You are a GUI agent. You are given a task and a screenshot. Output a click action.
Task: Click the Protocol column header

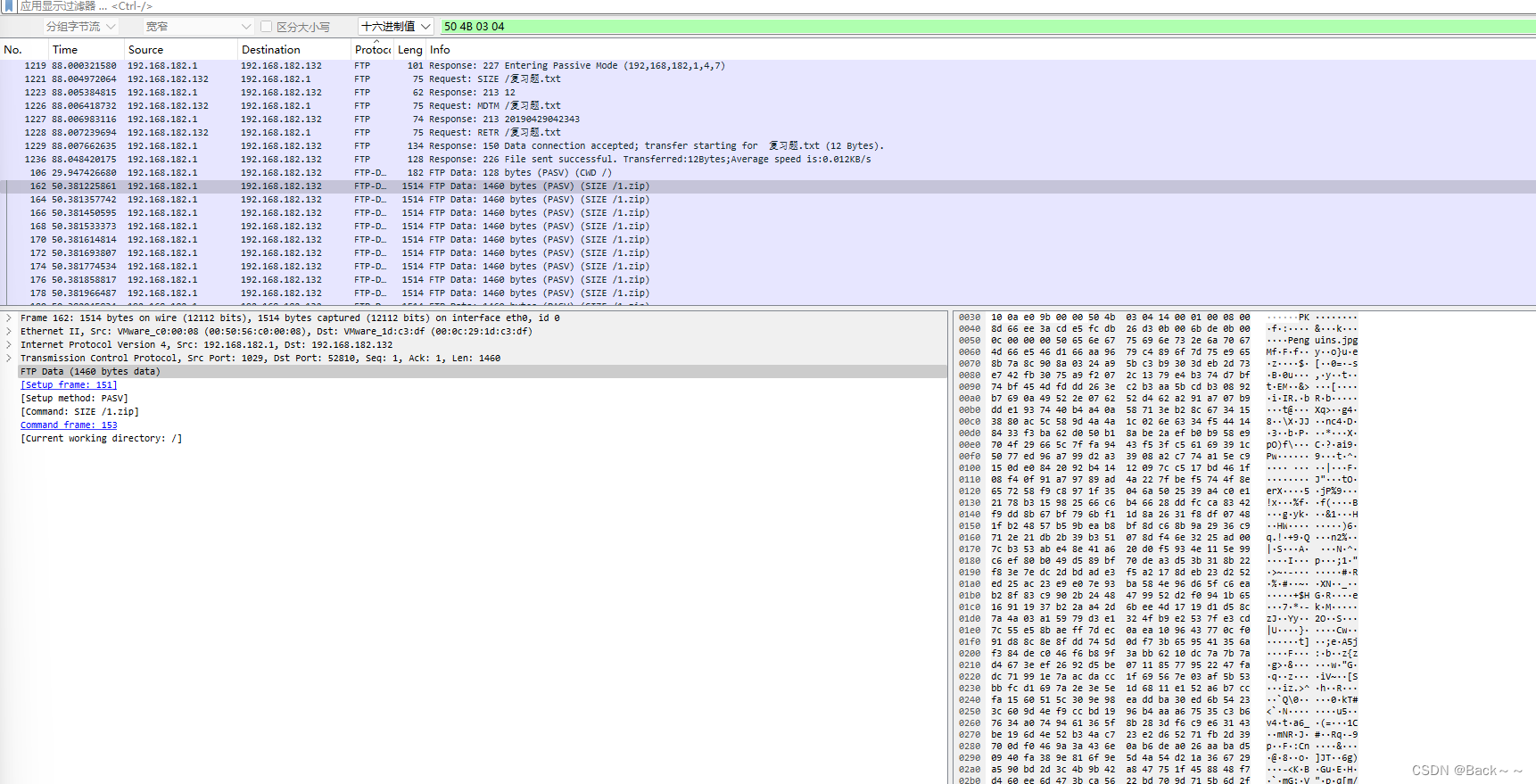373,50
